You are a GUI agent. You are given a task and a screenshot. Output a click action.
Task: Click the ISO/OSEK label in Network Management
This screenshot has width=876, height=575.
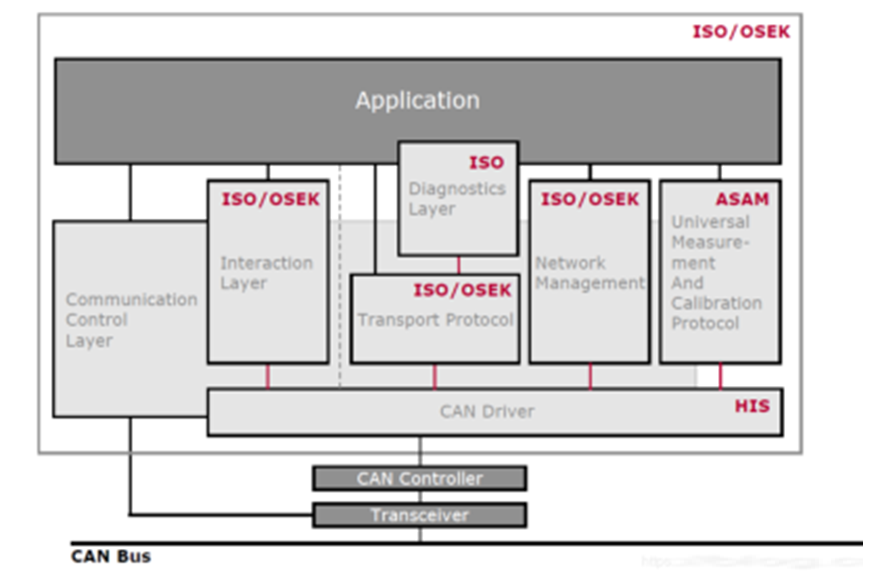[590, 199]
